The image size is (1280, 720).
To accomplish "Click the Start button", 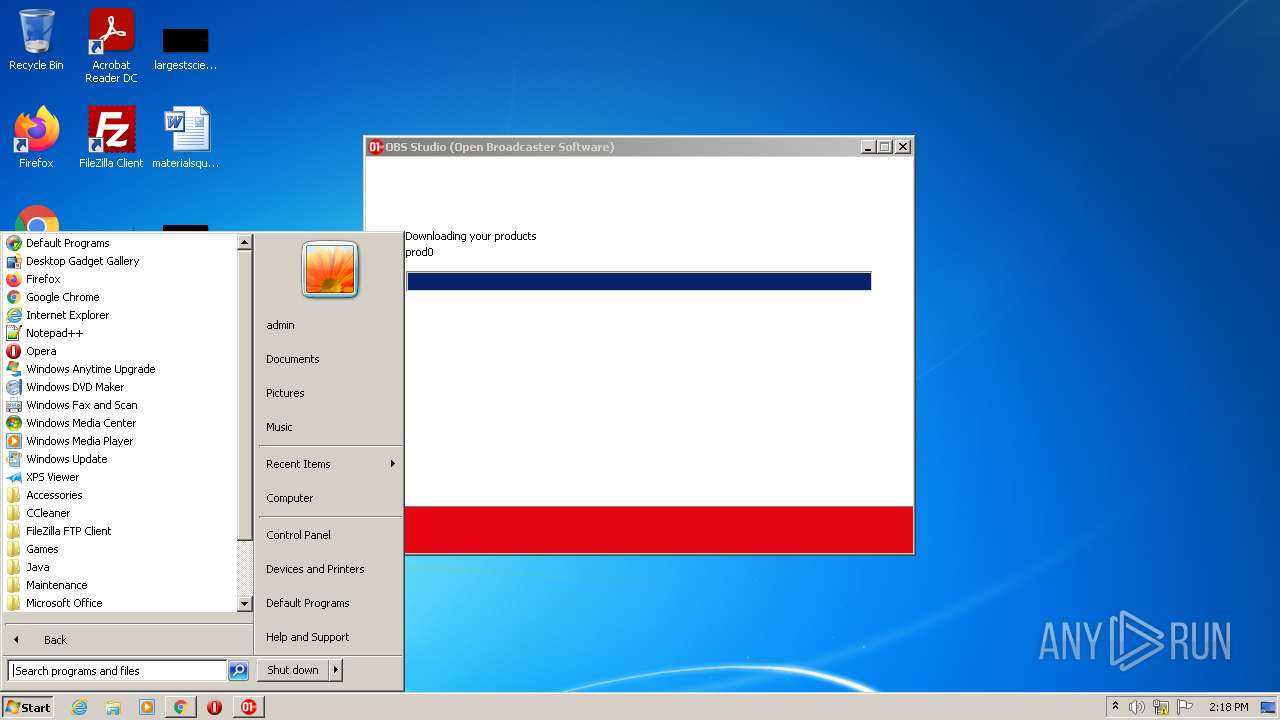I will [28, 707].
